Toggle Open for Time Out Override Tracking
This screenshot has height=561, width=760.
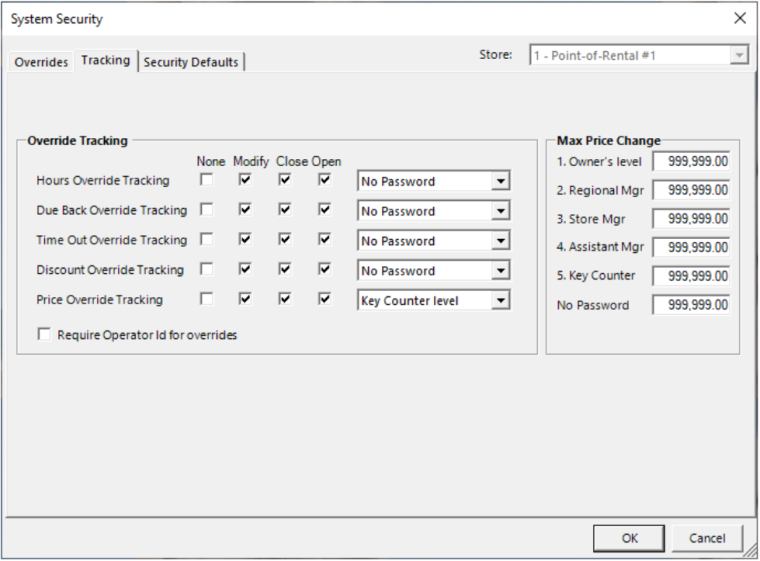coord(324,240)
